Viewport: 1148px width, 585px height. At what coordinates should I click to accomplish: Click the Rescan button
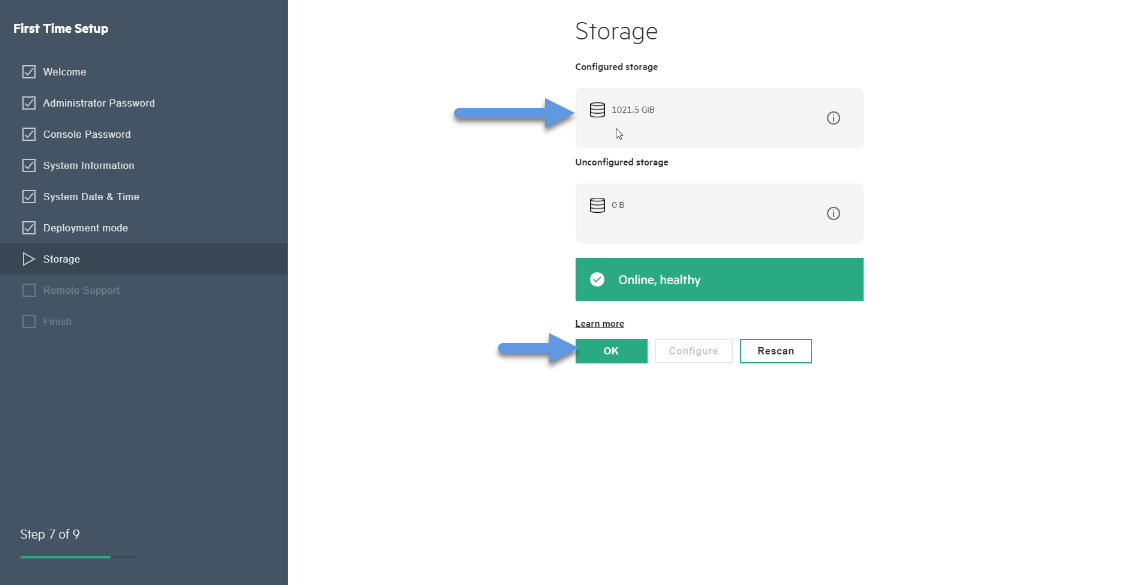click(x=775, y=351)
